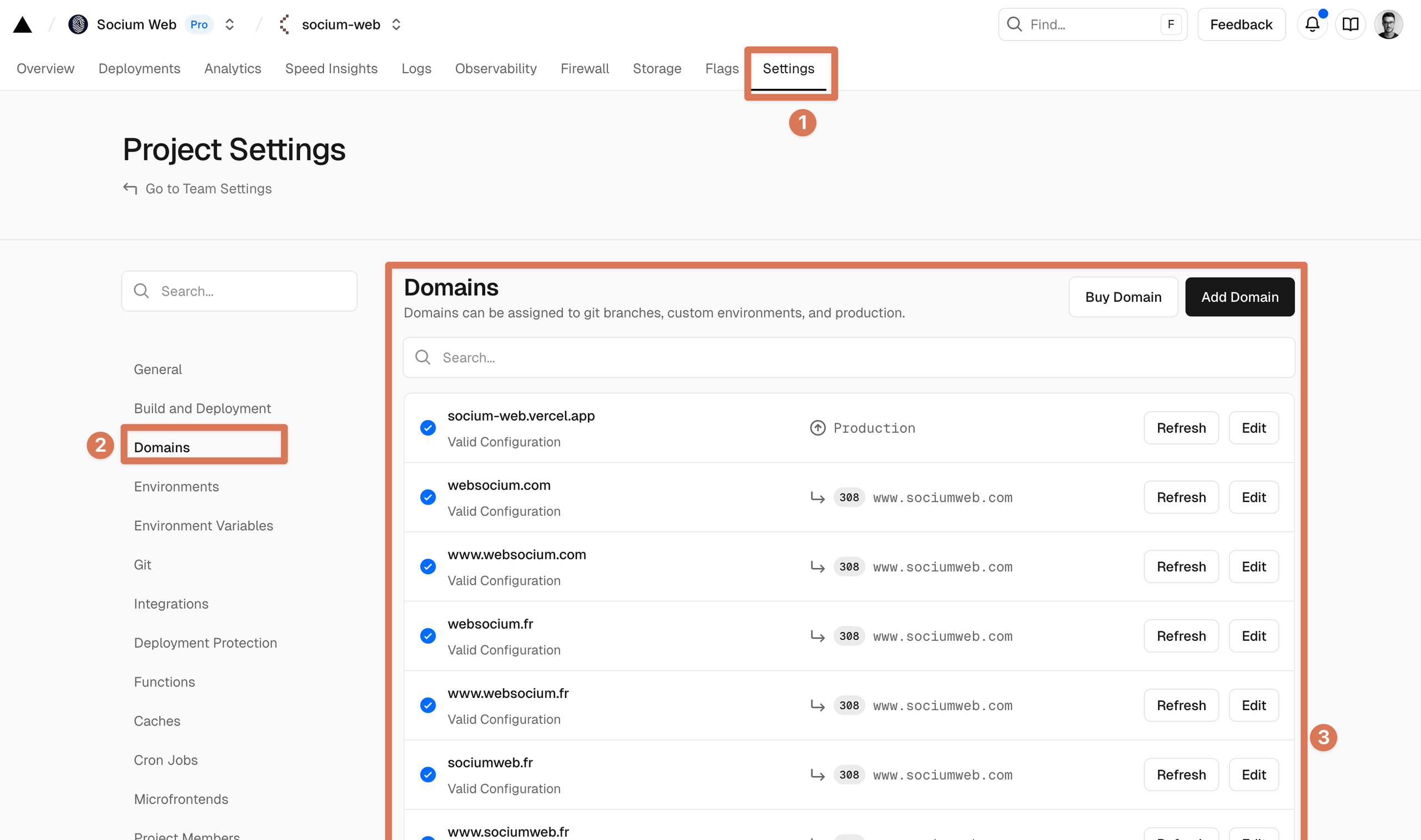Viewport: 1421px width, 840px height.
Task: Click the valid checkmark badge for websocium.fr
Action: coord(428,636)
